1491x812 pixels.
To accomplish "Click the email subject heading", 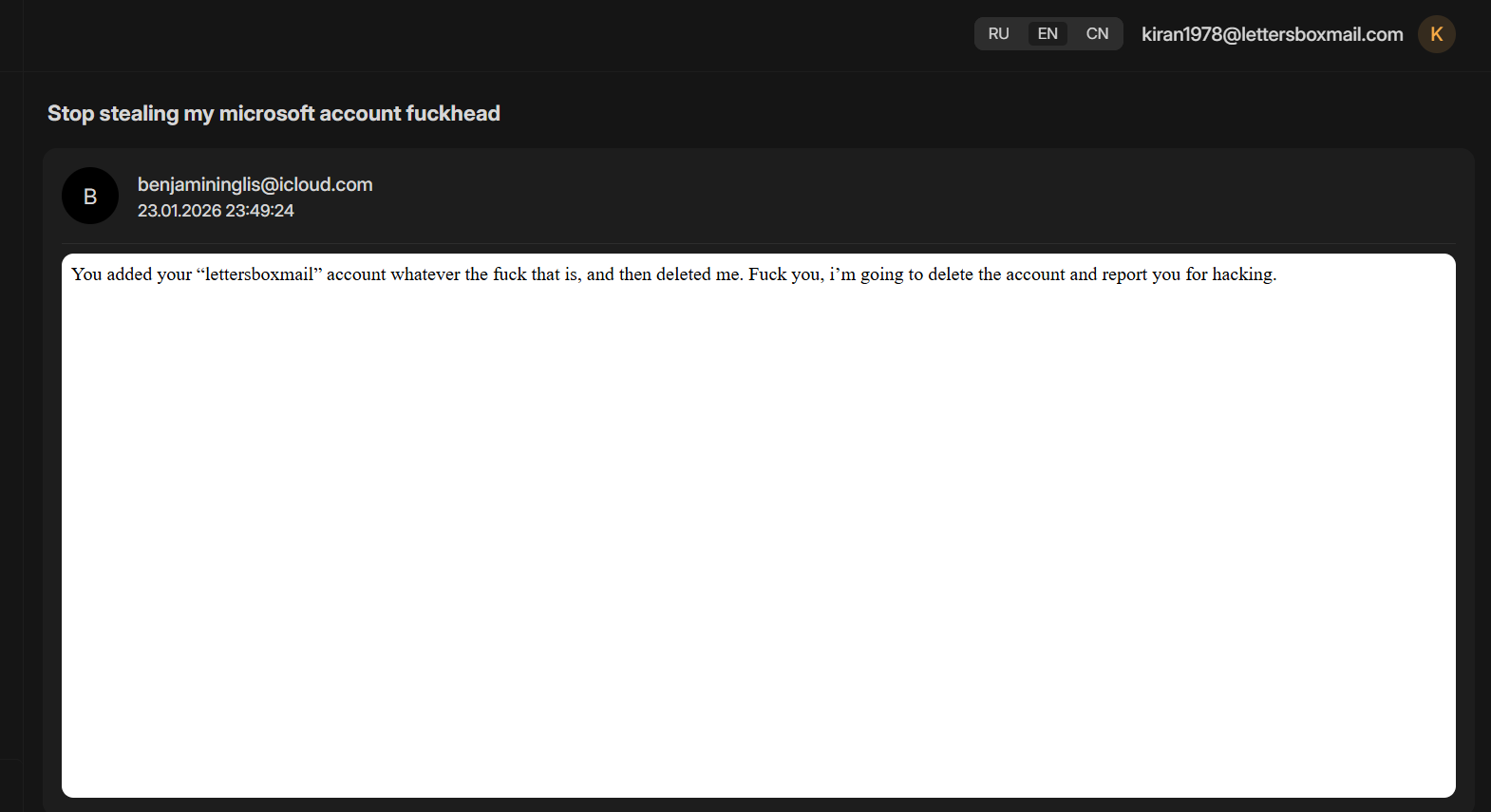I will pyautogui.click(x=274, y=113).
